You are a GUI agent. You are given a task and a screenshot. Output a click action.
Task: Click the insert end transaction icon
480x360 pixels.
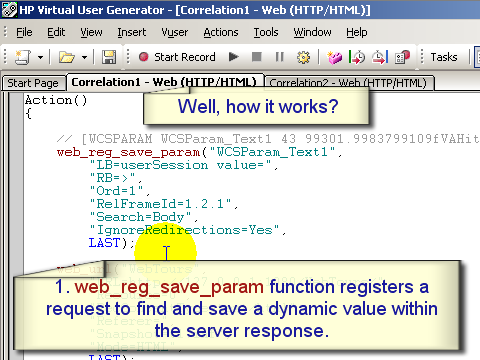pyautogui.click(x=380, y=57)
